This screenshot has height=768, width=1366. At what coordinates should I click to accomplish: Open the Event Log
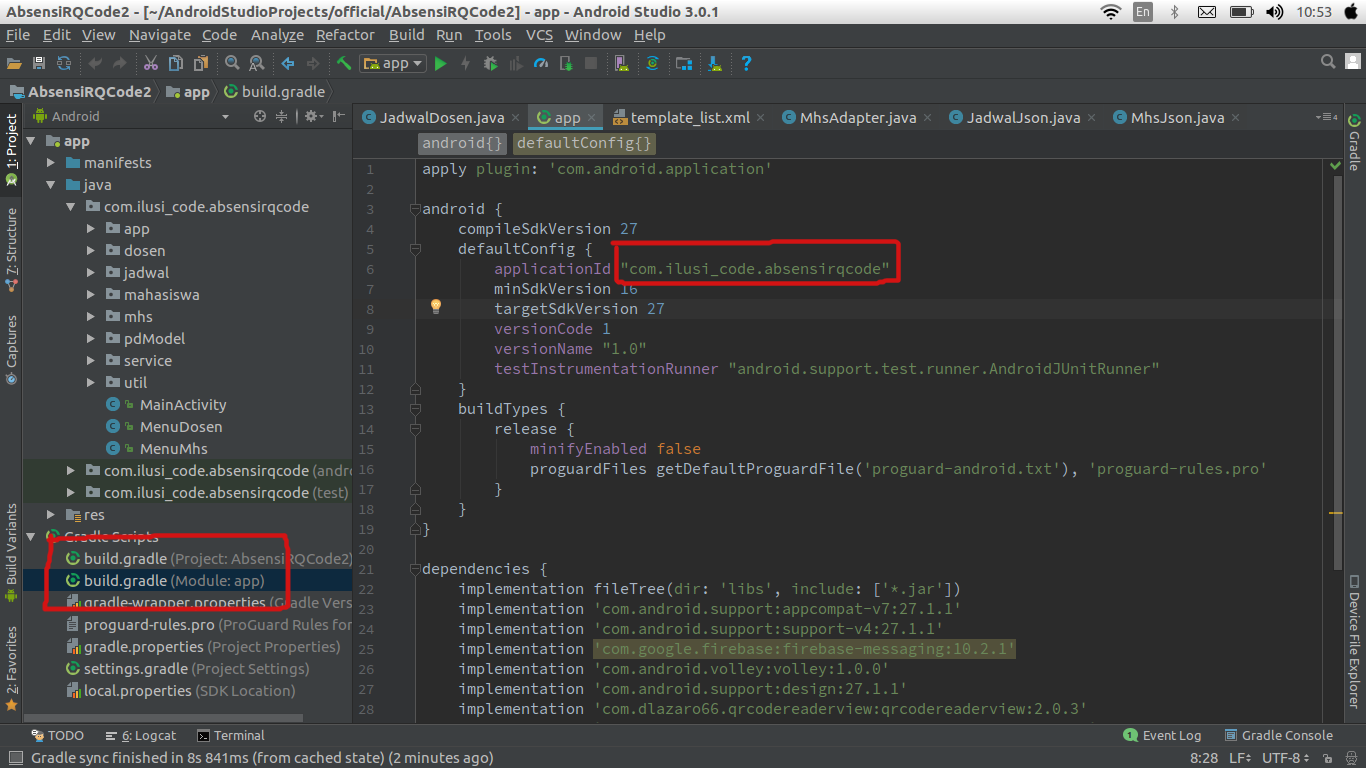pyautogui.click(x=1162, y=736)
